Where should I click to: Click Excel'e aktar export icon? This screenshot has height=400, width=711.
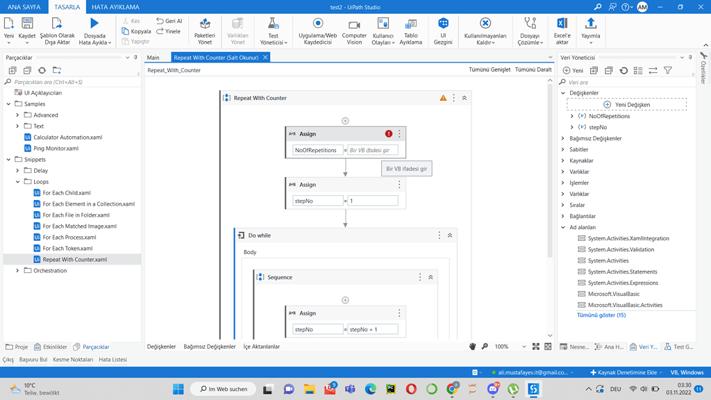pyautogui.click(x=562, y=23)
